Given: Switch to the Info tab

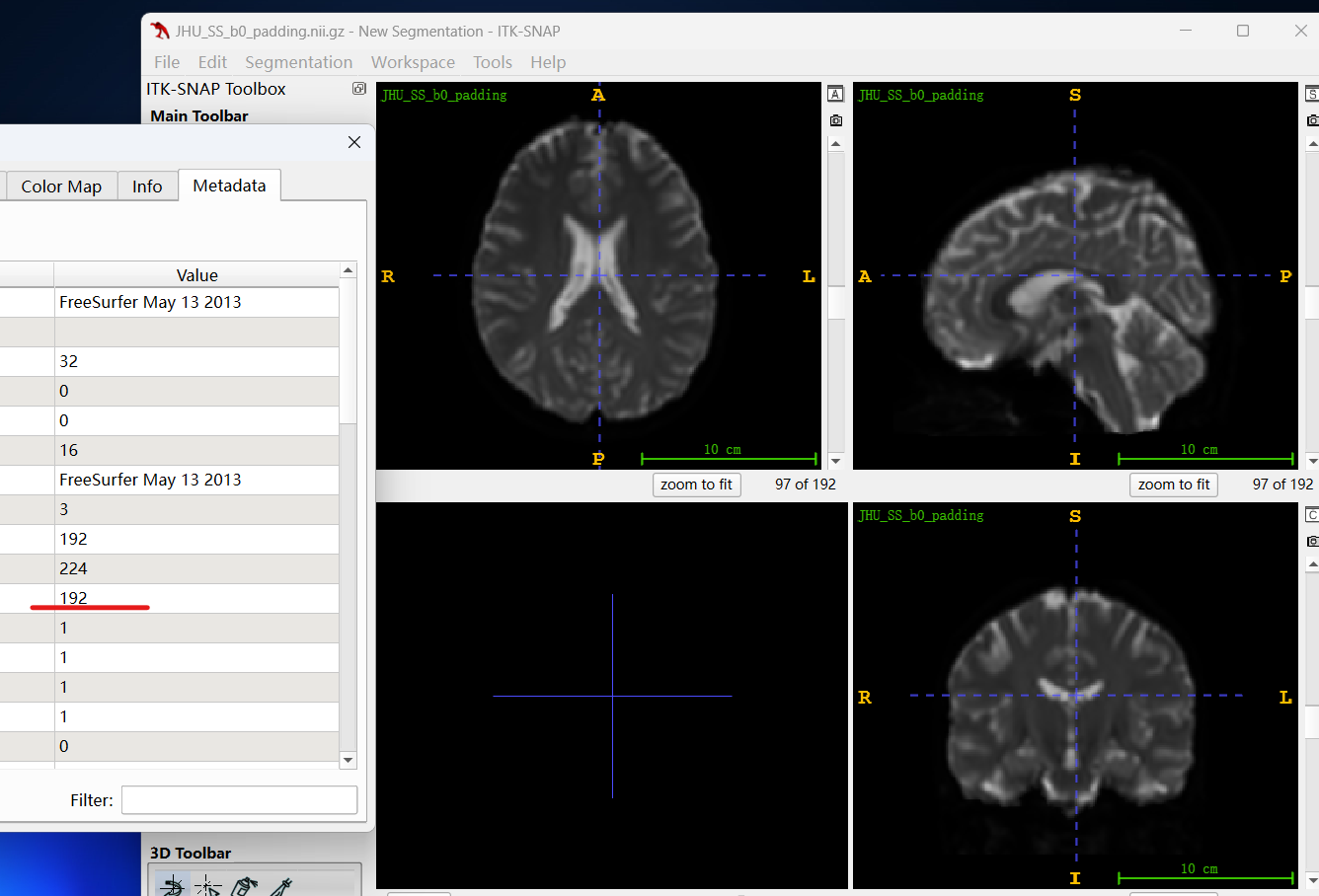Looking at the screenshot, I should point(147,187).
